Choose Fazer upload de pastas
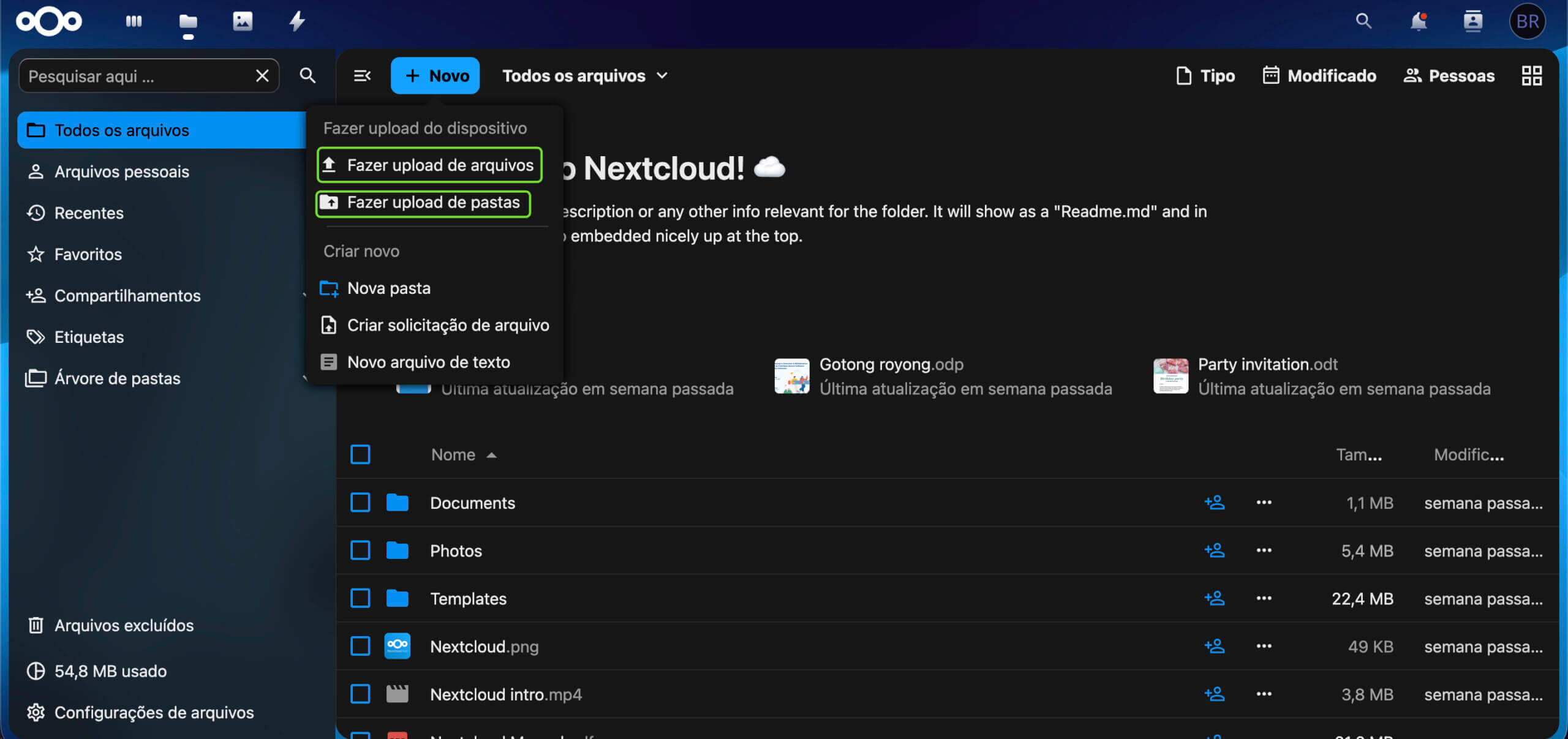The height and width of the screenshot is (739, 1568). pos(423,203)
